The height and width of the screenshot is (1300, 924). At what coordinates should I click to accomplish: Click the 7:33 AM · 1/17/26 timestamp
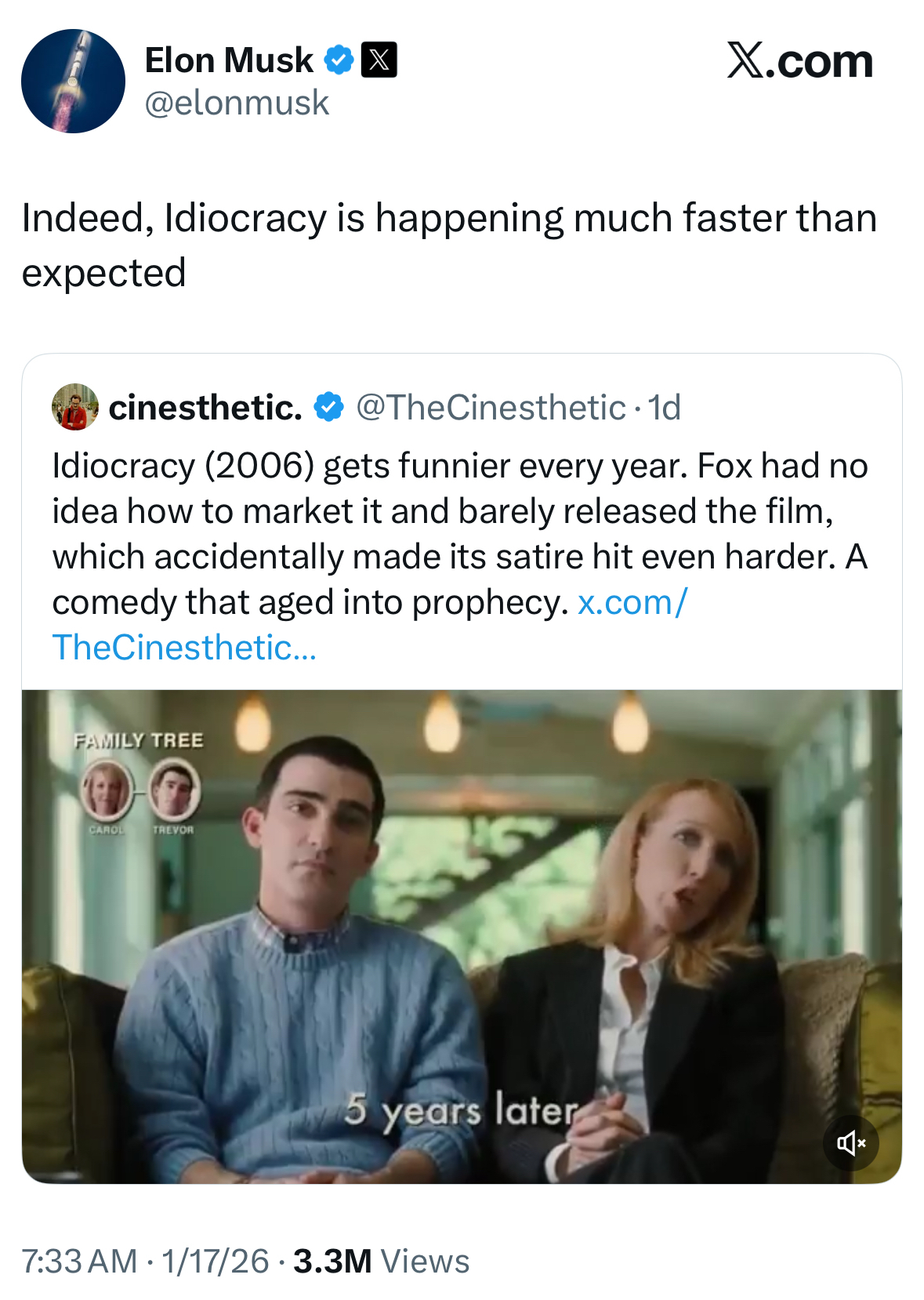point(145,1262)
